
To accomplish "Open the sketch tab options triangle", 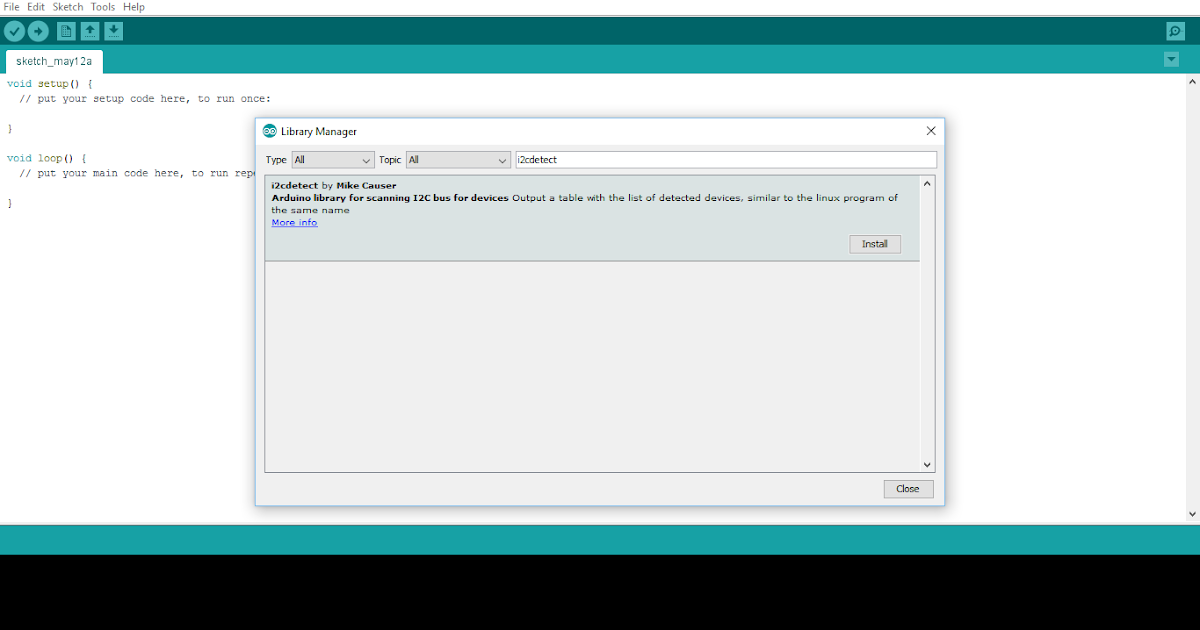I will tap(1171, 59).
